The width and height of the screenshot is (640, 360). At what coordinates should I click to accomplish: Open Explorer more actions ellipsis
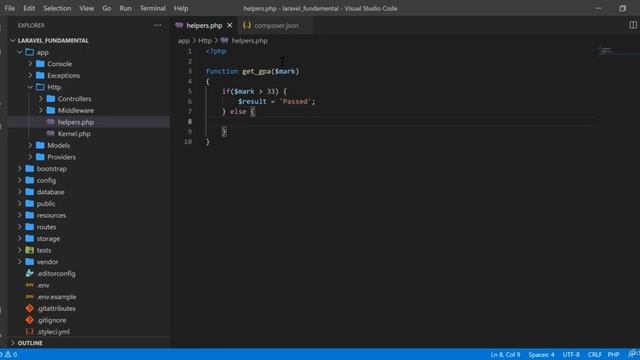point(157,25)
